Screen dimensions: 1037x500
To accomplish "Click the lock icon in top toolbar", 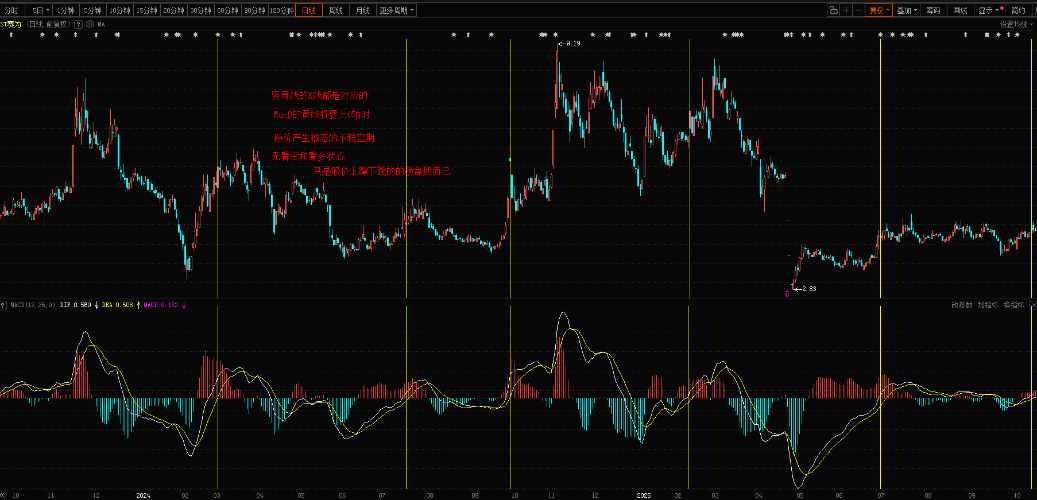I will click(833, 11).
